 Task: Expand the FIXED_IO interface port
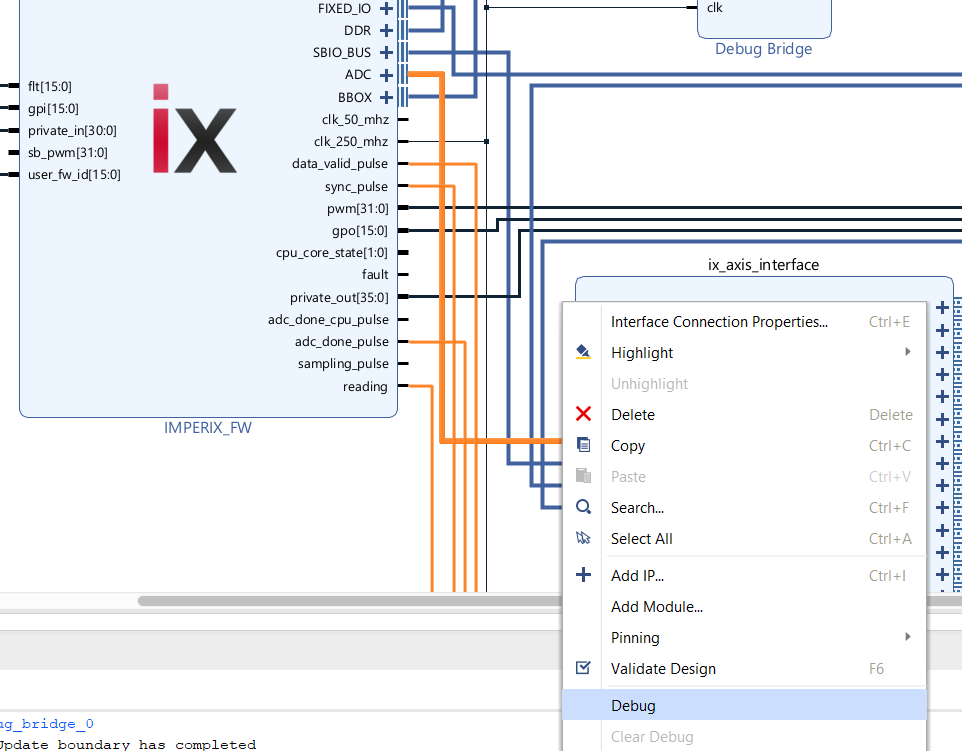(386, 9)
